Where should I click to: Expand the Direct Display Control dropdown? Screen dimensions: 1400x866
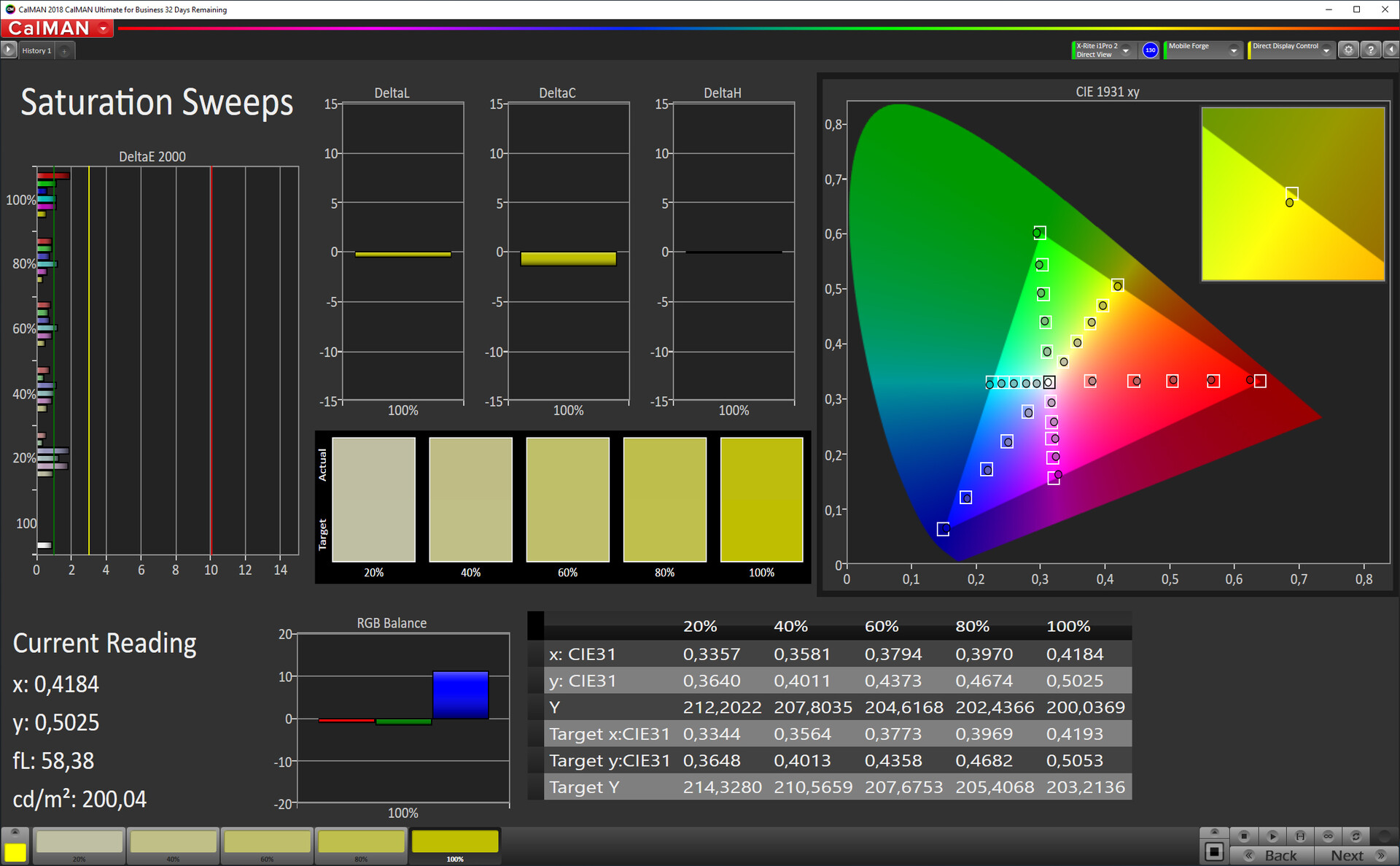[x=1326, y=50]
